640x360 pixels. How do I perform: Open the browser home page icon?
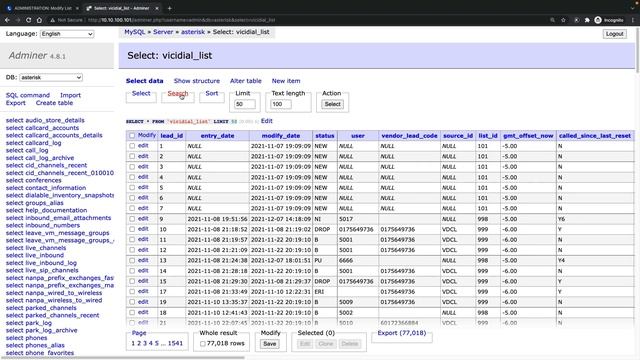click(x=39, y=20)
